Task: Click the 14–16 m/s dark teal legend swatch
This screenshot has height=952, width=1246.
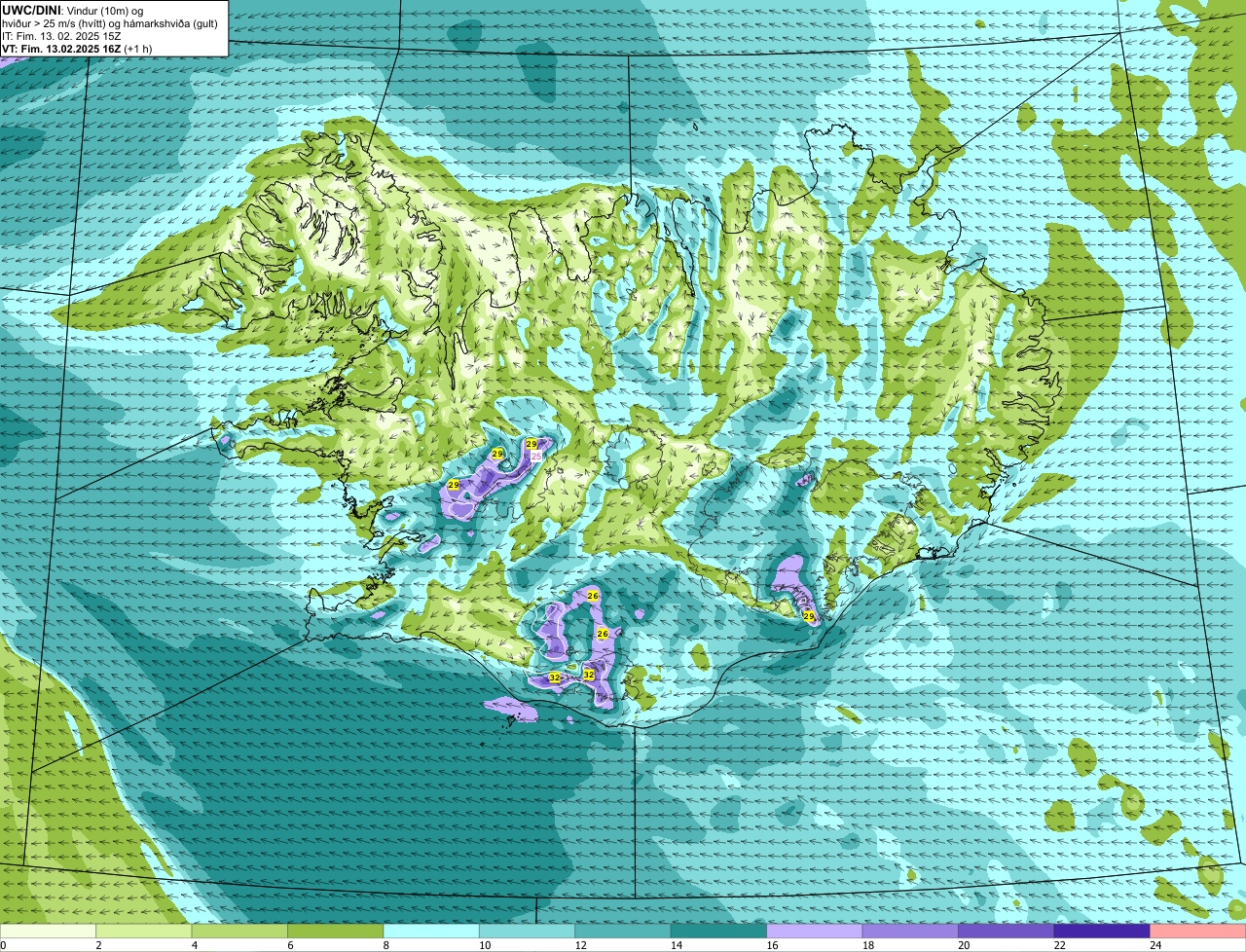Action: (719, 931)
